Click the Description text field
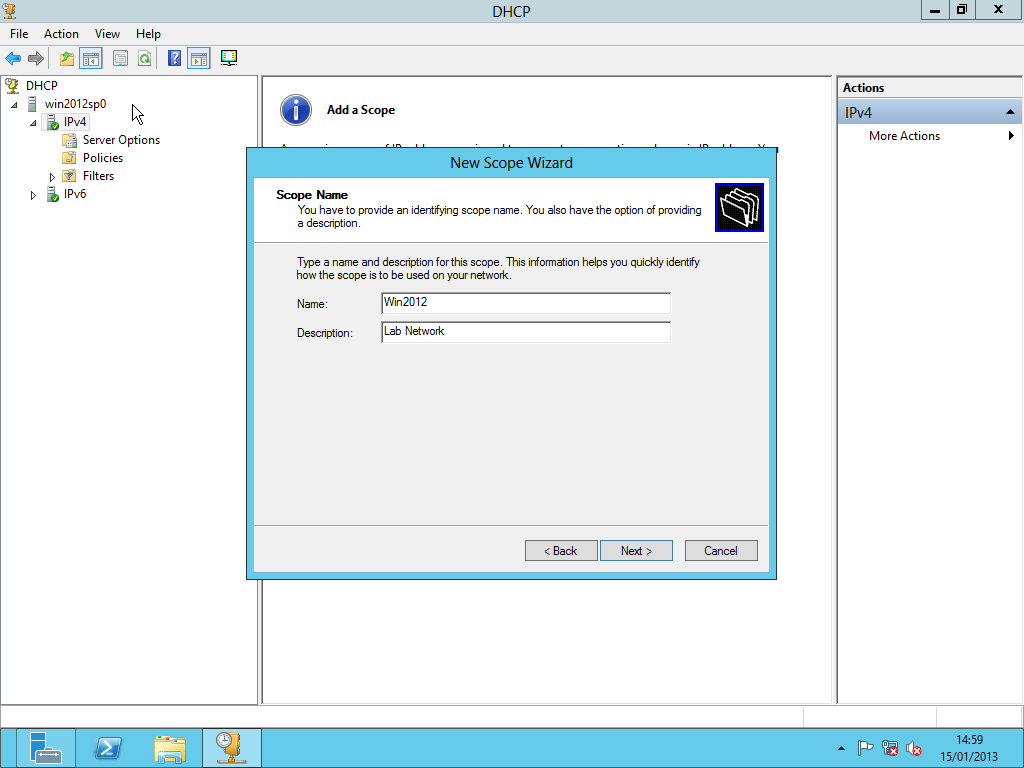Image resolution: width=1024 pixels, height=768 pixels. pyautogui.click(x=525, y=332)
